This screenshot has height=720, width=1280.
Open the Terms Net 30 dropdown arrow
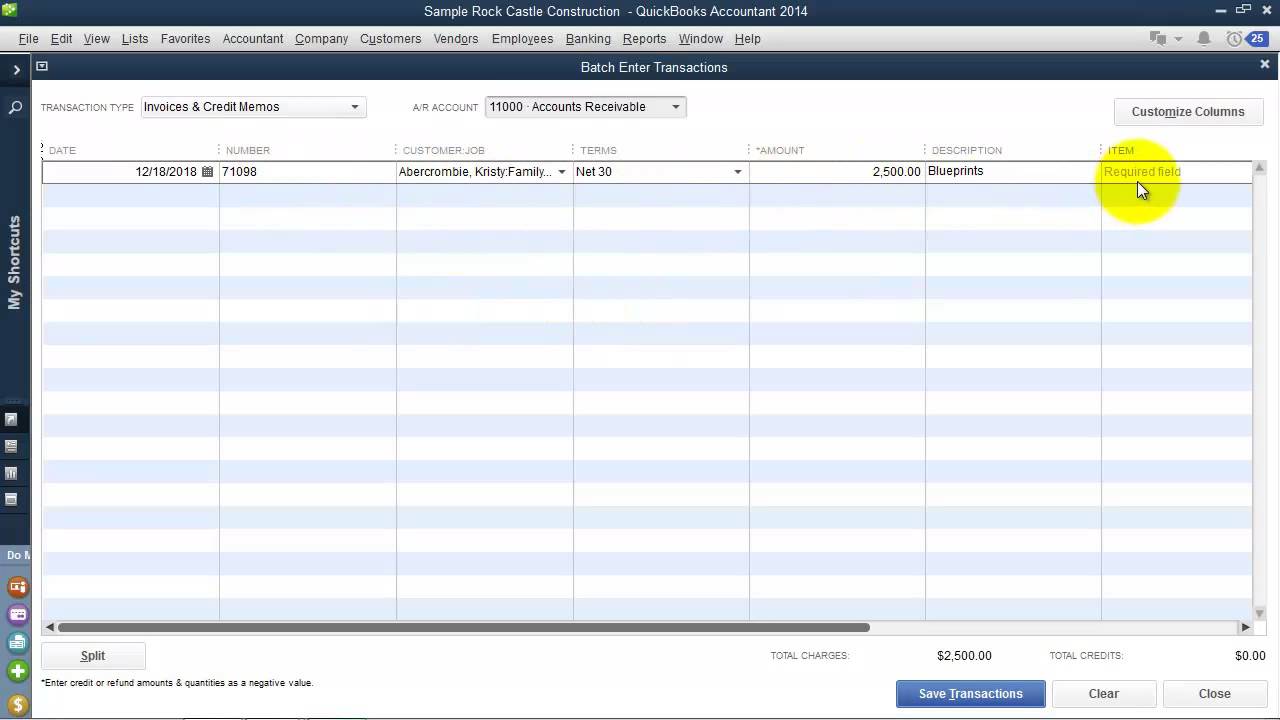pyautogui.click(x=738, y=172)
